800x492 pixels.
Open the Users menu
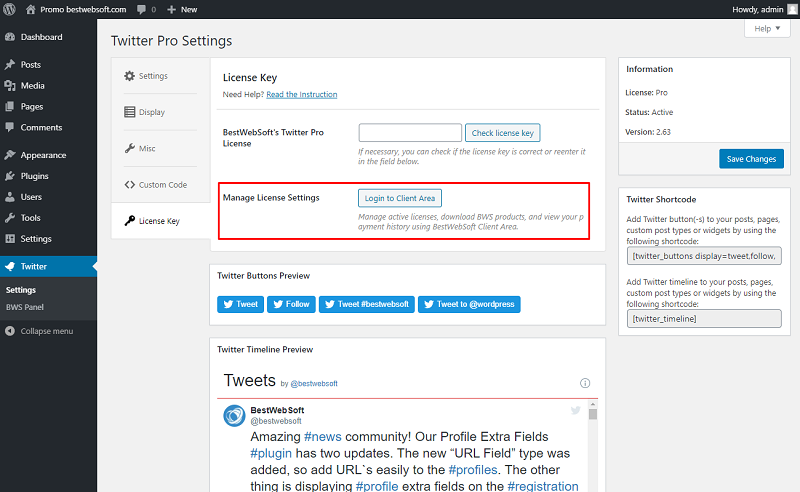[x=48, y=196]
